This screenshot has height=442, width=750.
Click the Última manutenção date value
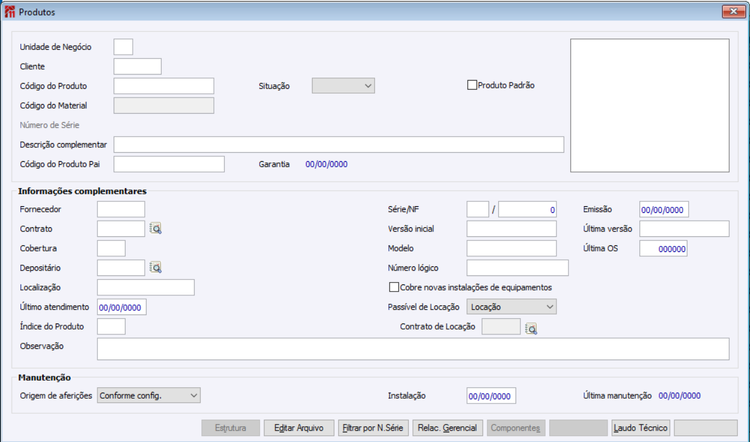[x=679, y=396]
